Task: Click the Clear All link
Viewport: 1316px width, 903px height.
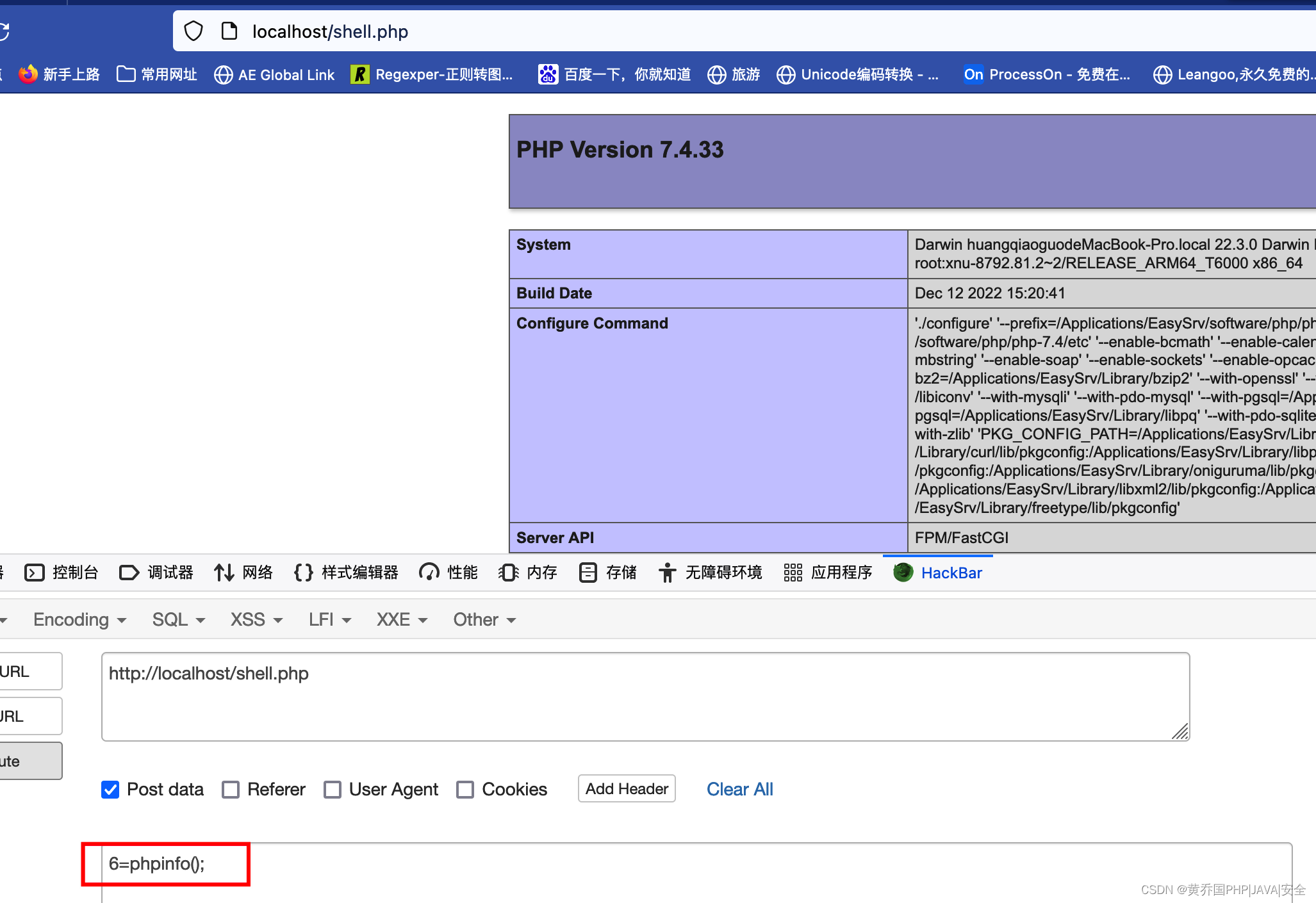Action: coord(740,789)
